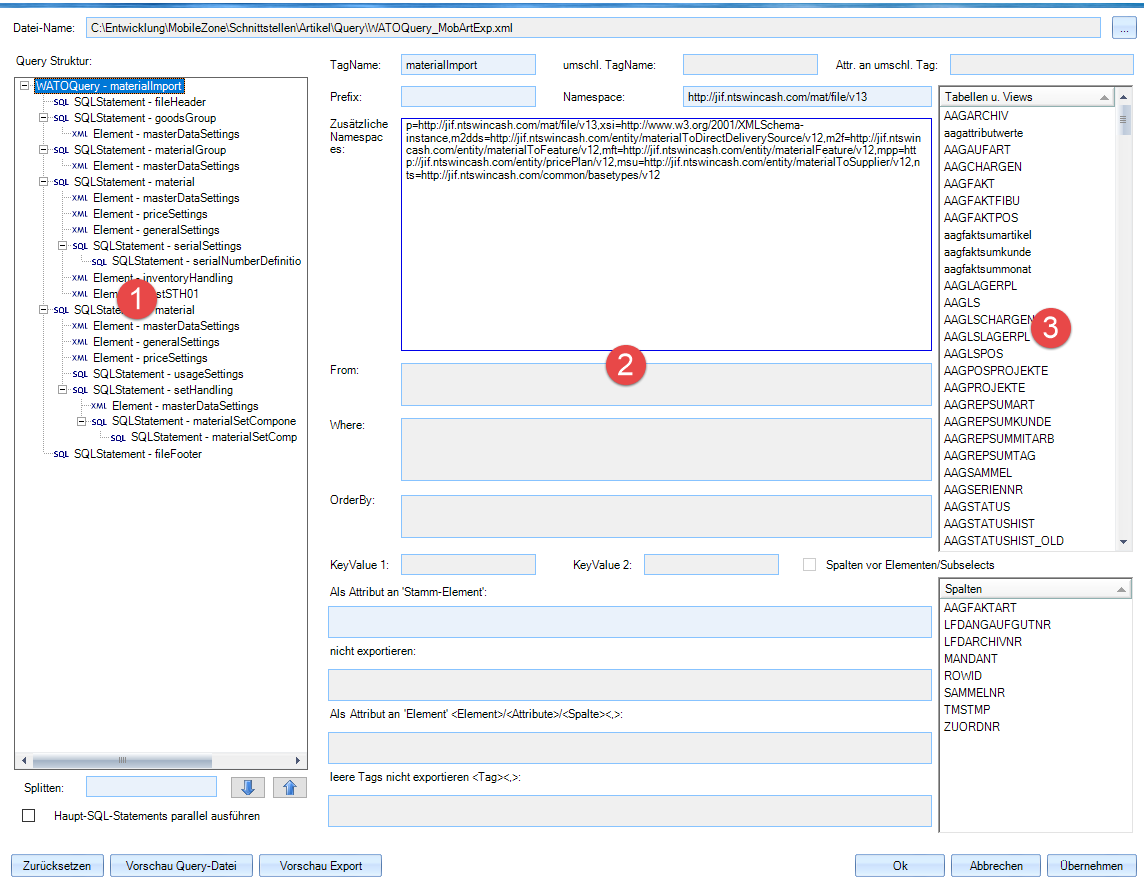Viewport: 1144px width, 884px height.
Task: Click SQL icon of fileHeader statement
Action: (x=61, y=102)
